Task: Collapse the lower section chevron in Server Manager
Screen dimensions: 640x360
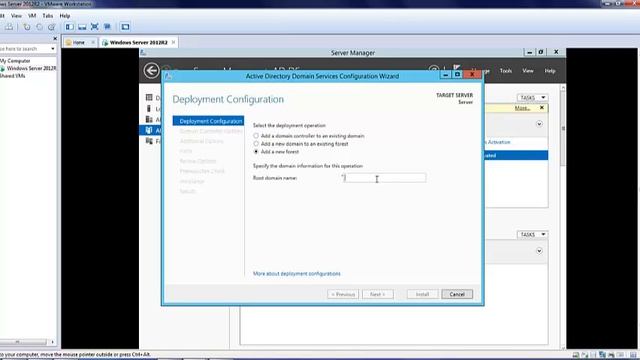Action: pyautogui.click(x=539, y=251)
